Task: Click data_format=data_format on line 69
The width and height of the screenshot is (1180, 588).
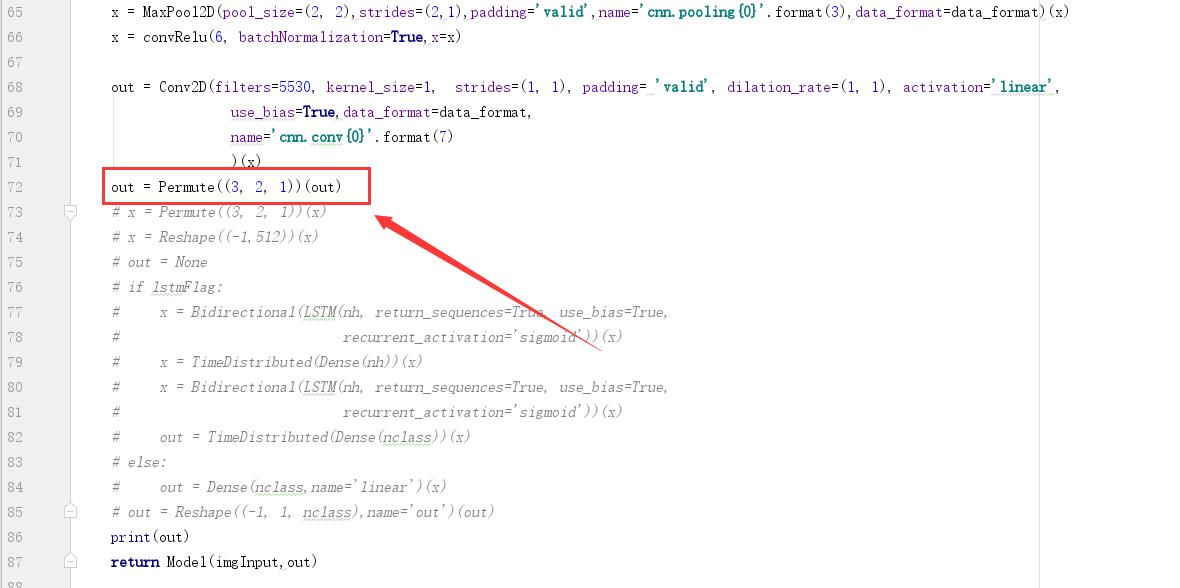Action: click(x=436, y=112)
